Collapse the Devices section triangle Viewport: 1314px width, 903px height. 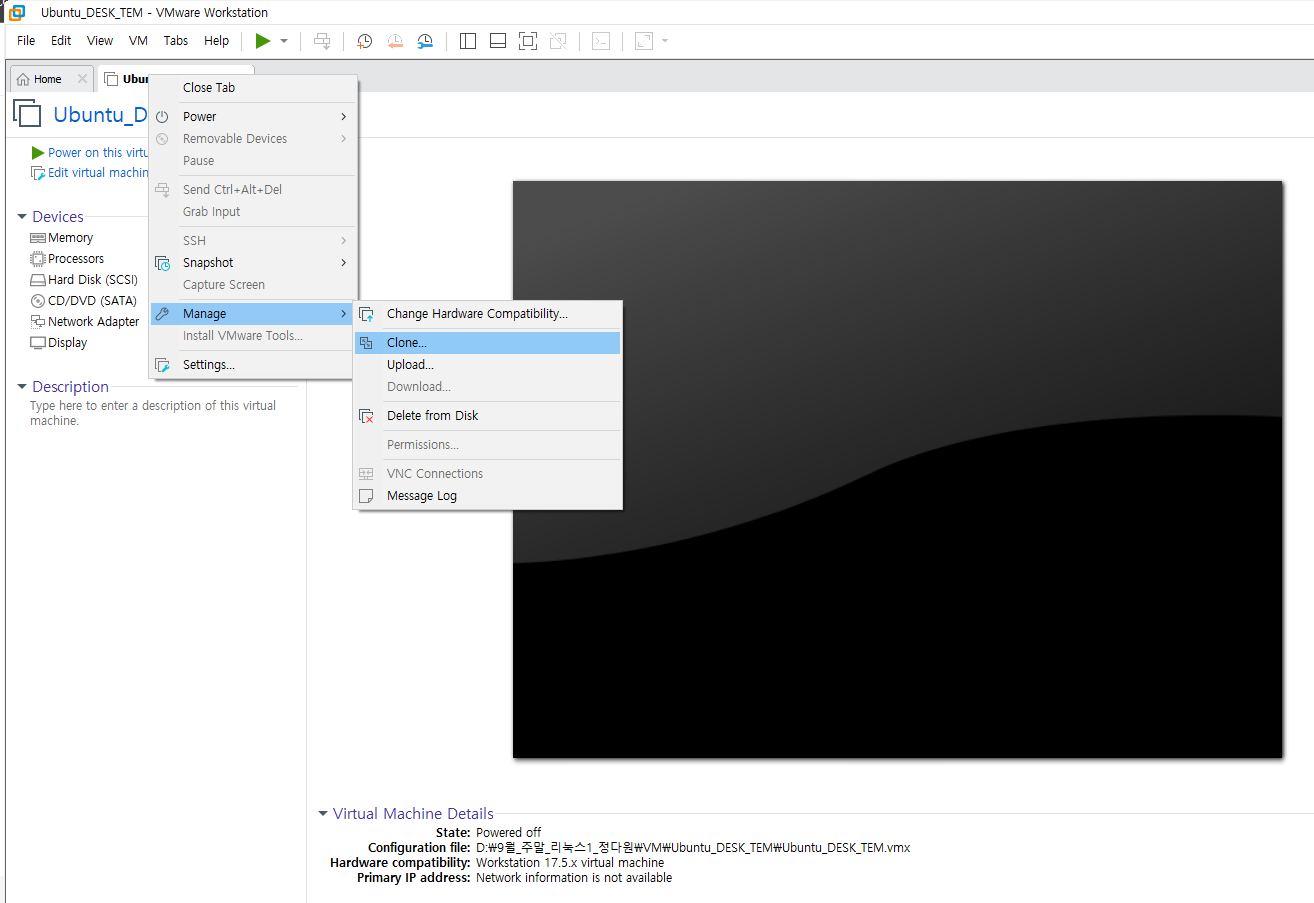[x=22, y=217]
